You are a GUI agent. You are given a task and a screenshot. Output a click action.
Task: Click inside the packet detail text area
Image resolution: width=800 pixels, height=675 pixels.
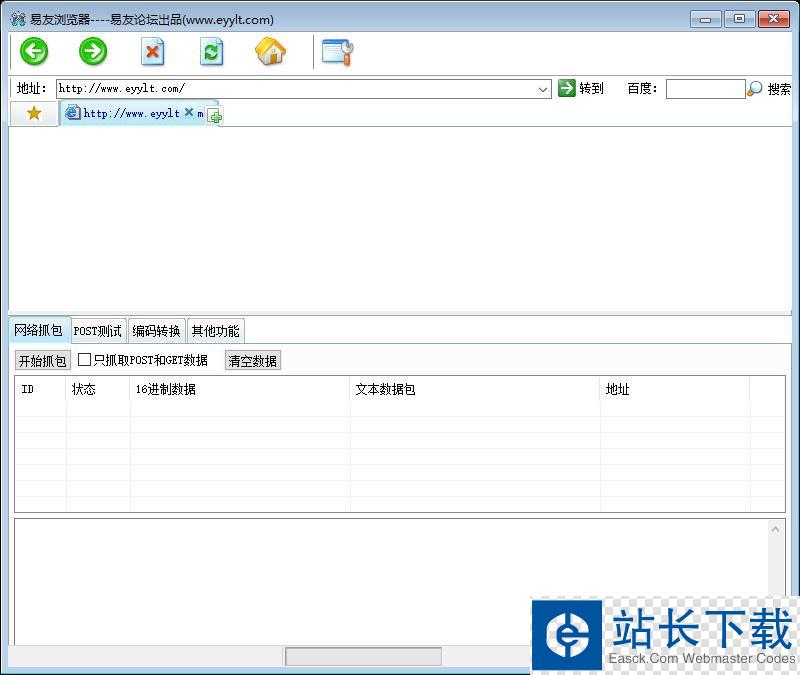pyautogui.click(x=391, y=582)
